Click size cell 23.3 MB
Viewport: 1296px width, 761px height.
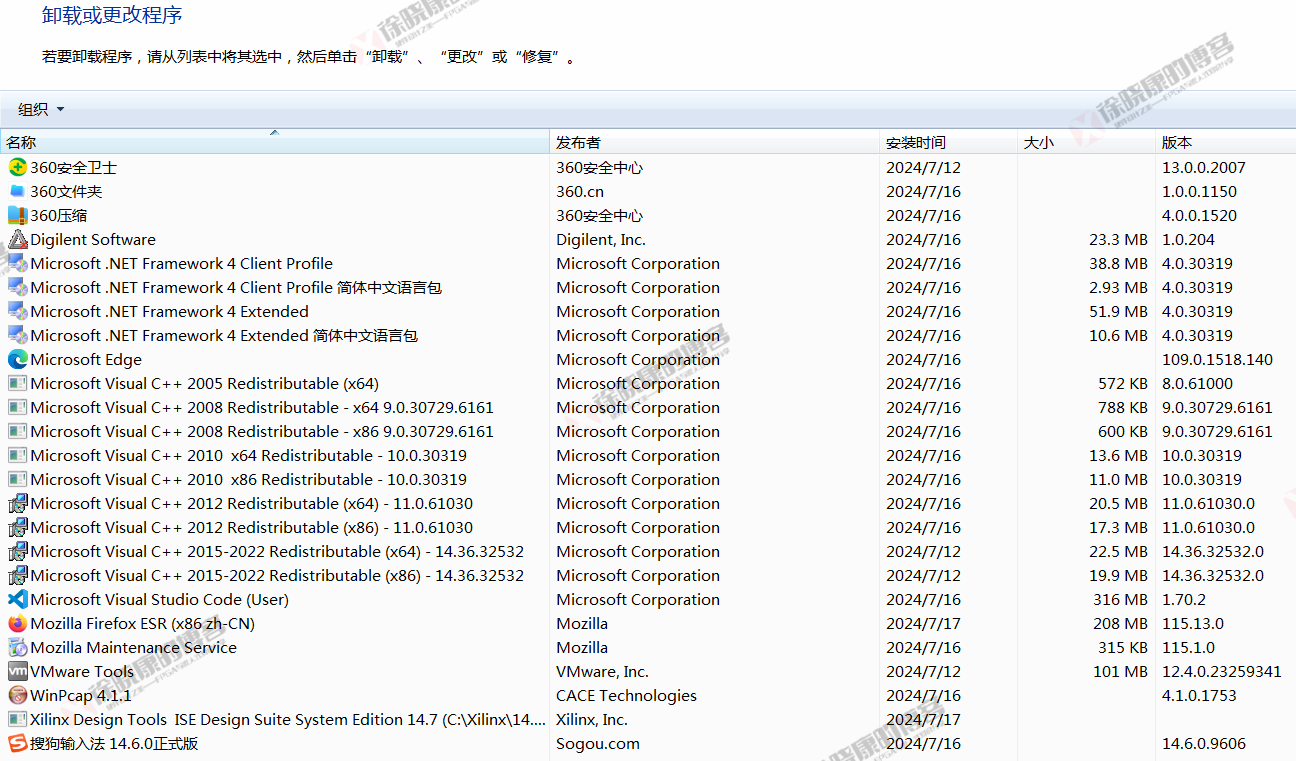pos(1118,239)
